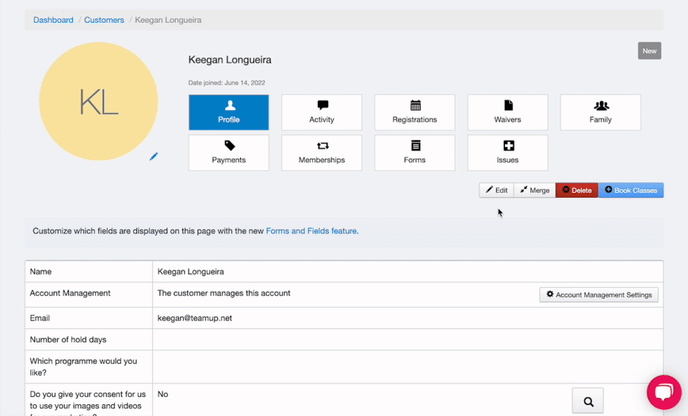Open Account Management Settings
The height and width of the screenshot is (416, 688).
pos(599,295)
